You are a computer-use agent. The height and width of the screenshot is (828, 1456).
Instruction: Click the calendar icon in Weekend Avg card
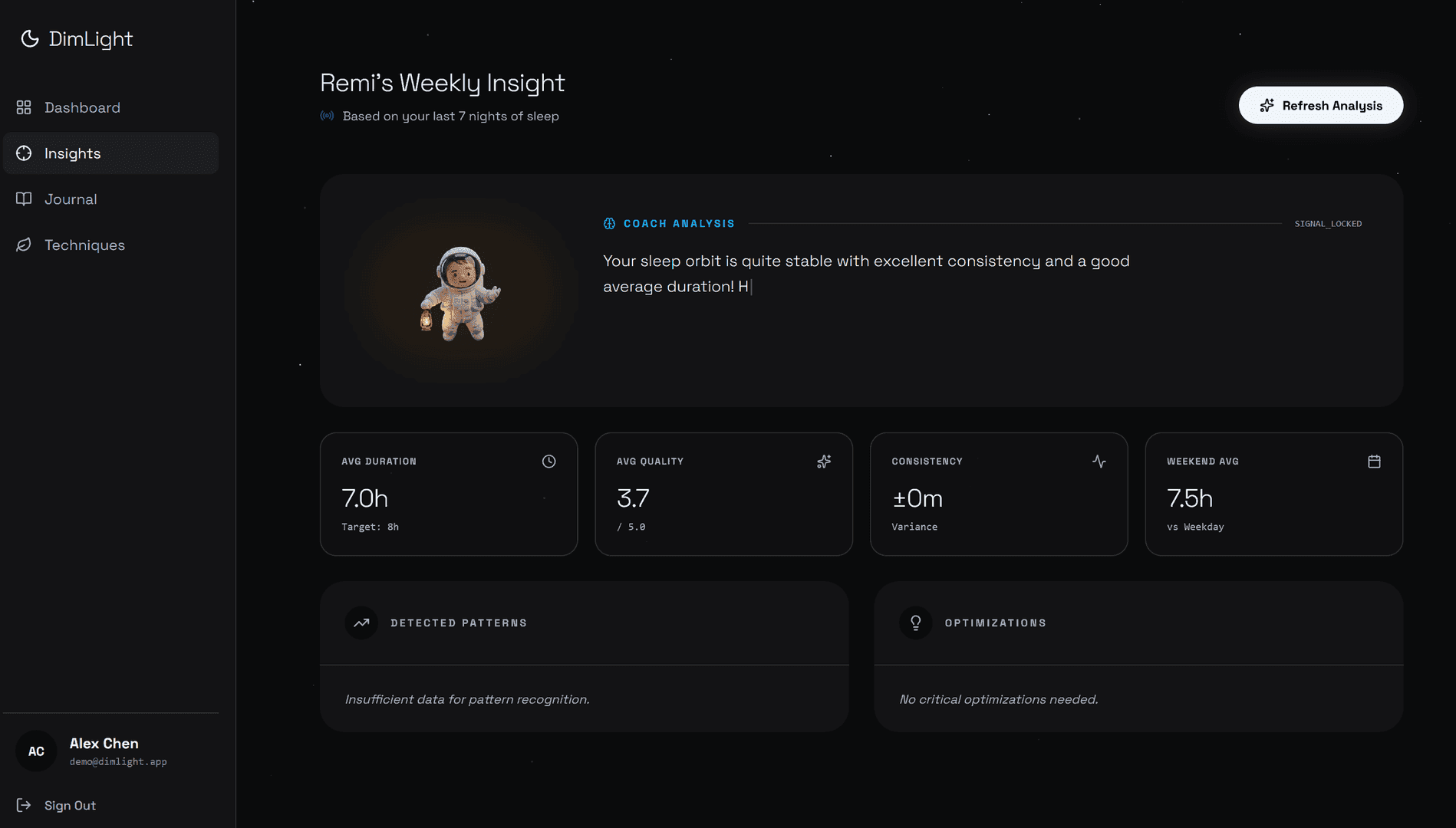pos(1374,462)
